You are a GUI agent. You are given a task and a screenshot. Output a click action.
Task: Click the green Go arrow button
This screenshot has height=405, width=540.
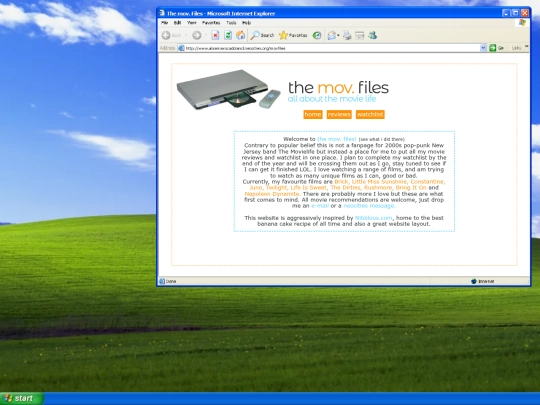pos(493,48)
